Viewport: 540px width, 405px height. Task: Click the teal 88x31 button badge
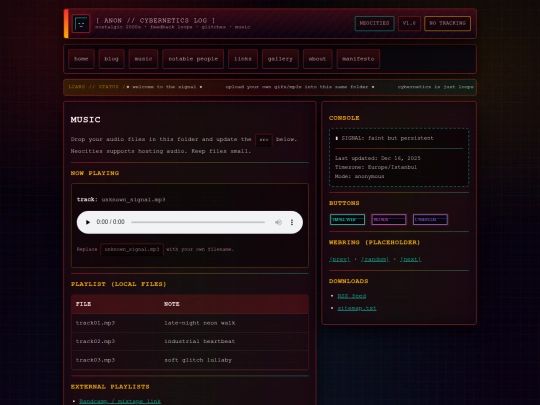[x=347, y=219]
